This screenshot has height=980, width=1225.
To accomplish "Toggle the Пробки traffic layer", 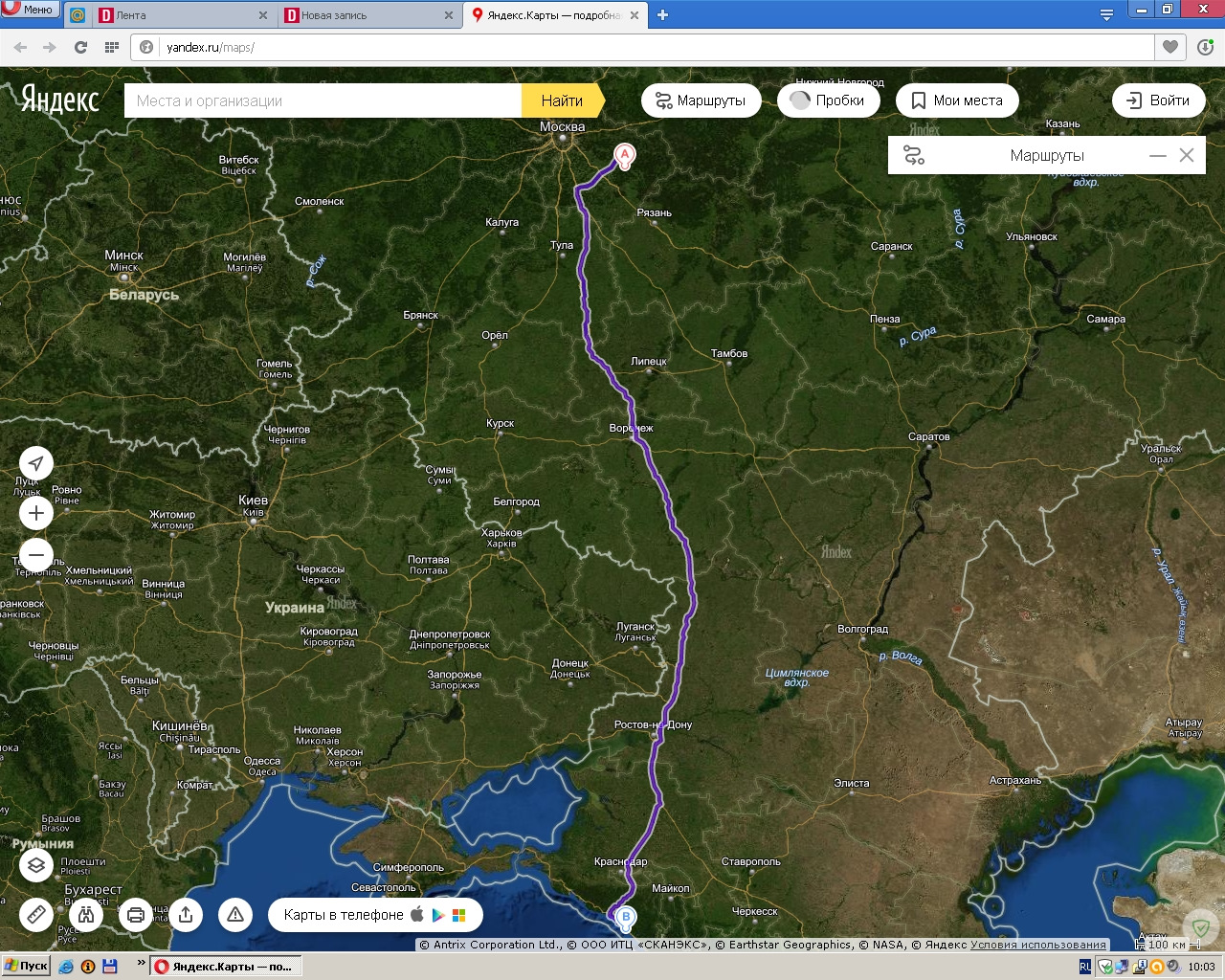I will pyautogui.click(x=829, y=100).
